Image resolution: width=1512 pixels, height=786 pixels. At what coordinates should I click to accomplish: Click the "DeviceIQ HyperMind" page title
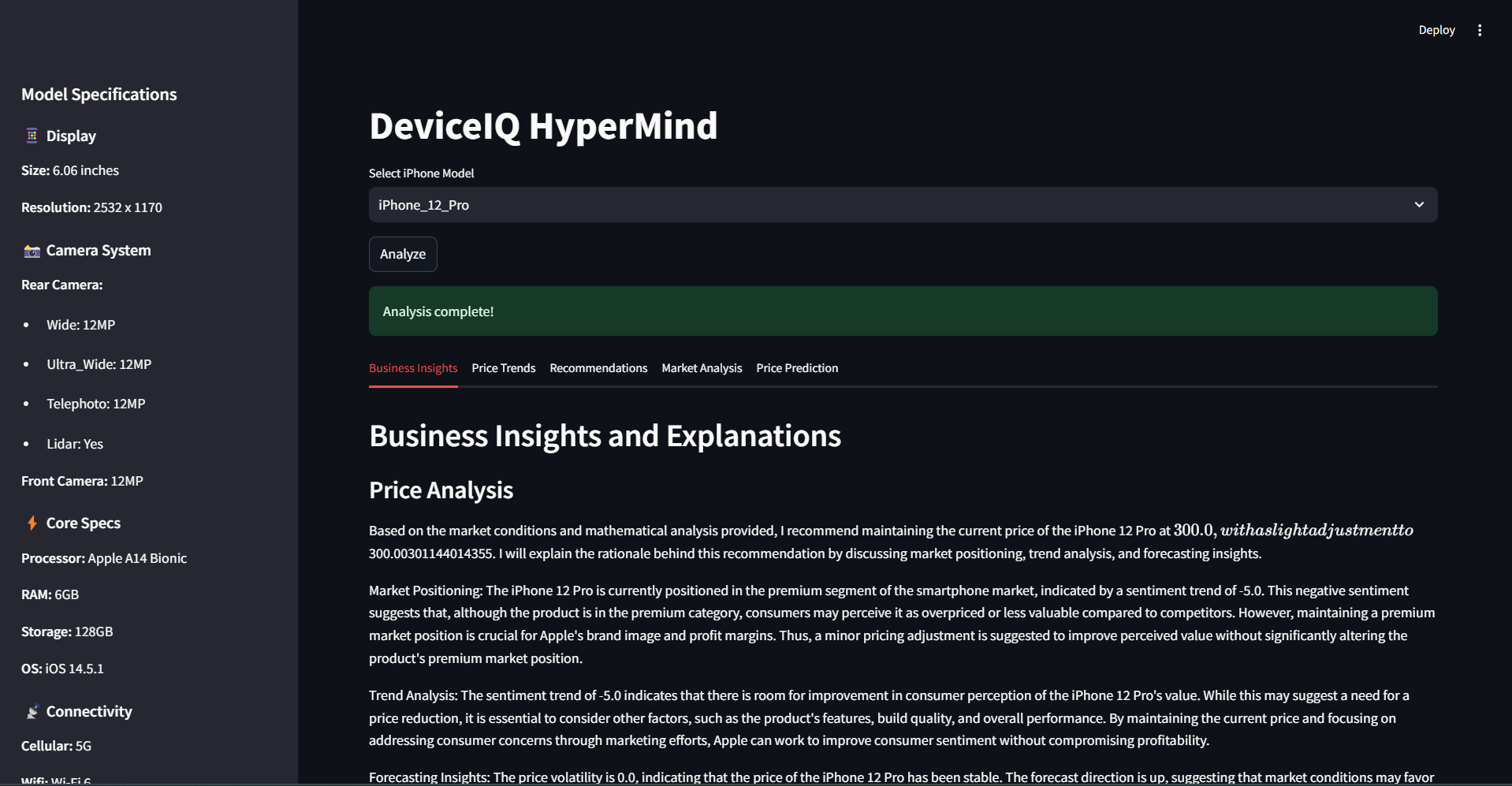tap(543, 126)
